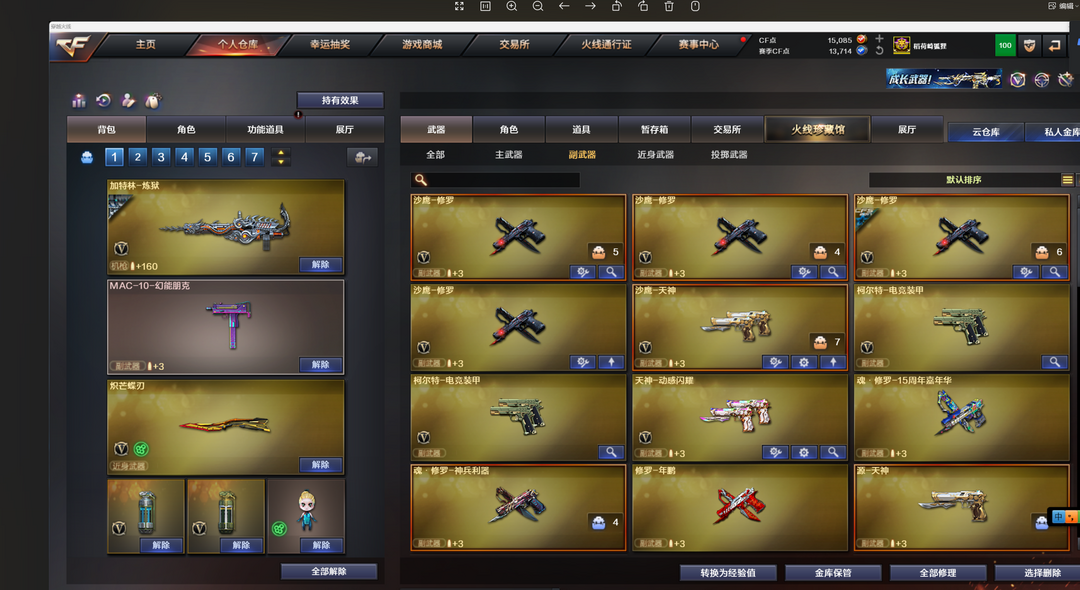
Task: Click magnifier on 沙鹰-修罗 card with badge 5
Action: [x=611, y=273]
